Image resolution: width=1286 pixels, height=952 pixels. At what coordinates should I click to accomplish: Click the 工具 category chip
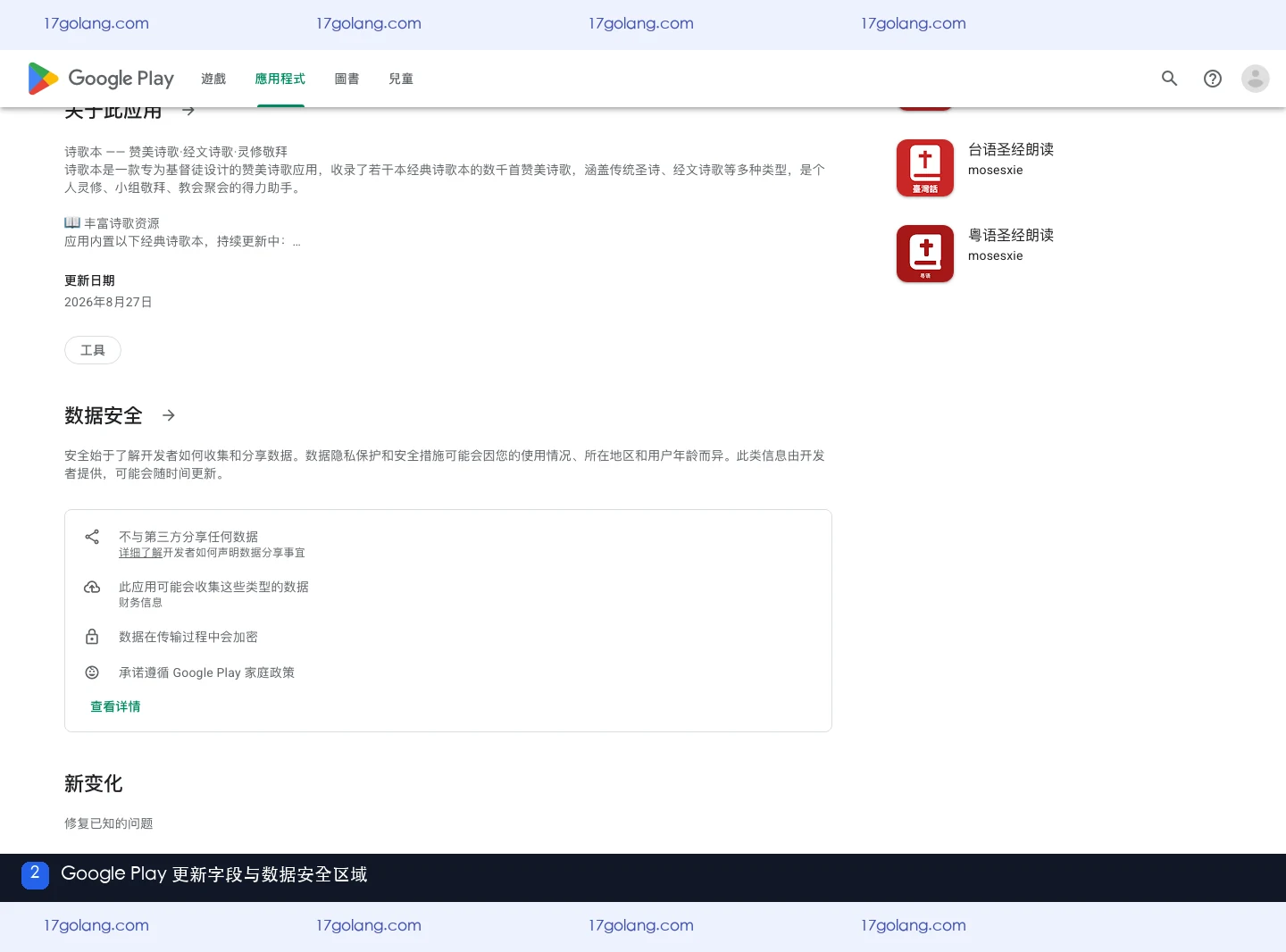(x=93, y=350)
